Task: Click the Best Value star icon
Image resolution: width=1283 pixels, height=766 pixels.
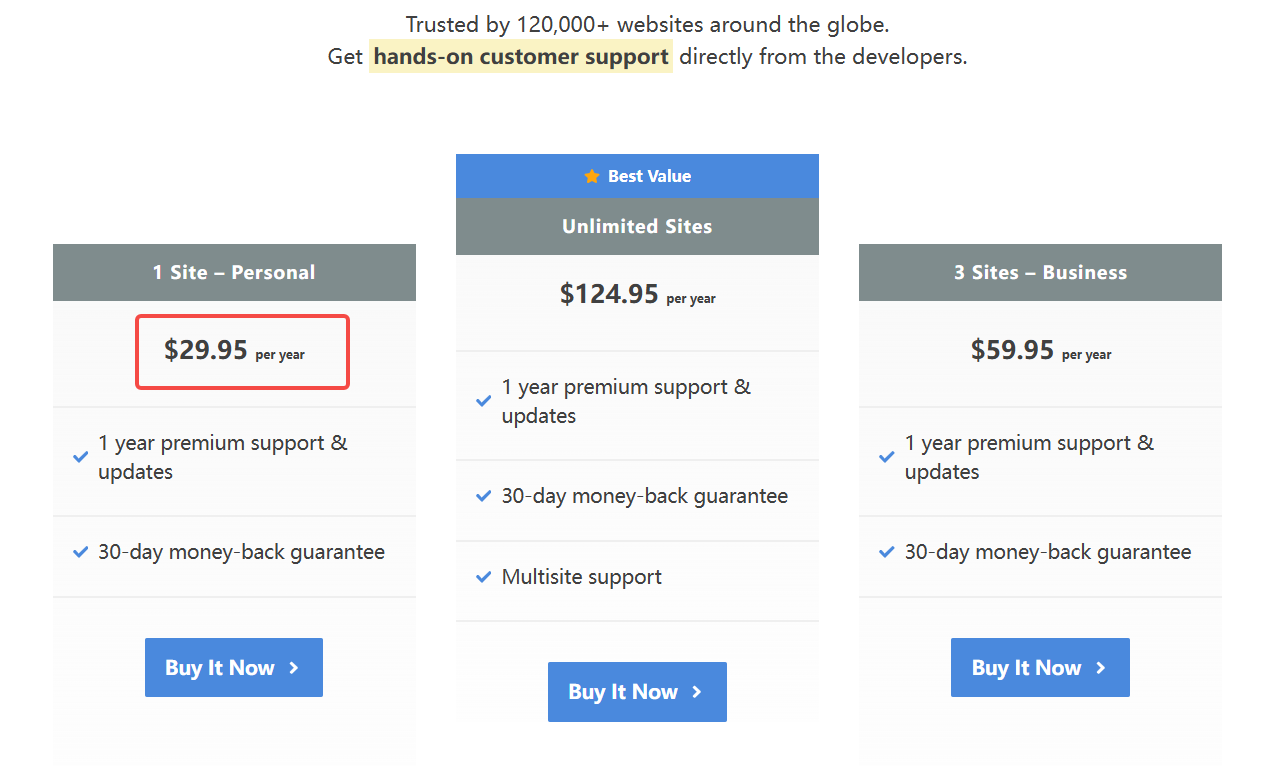Action: [x=592, y=176]
